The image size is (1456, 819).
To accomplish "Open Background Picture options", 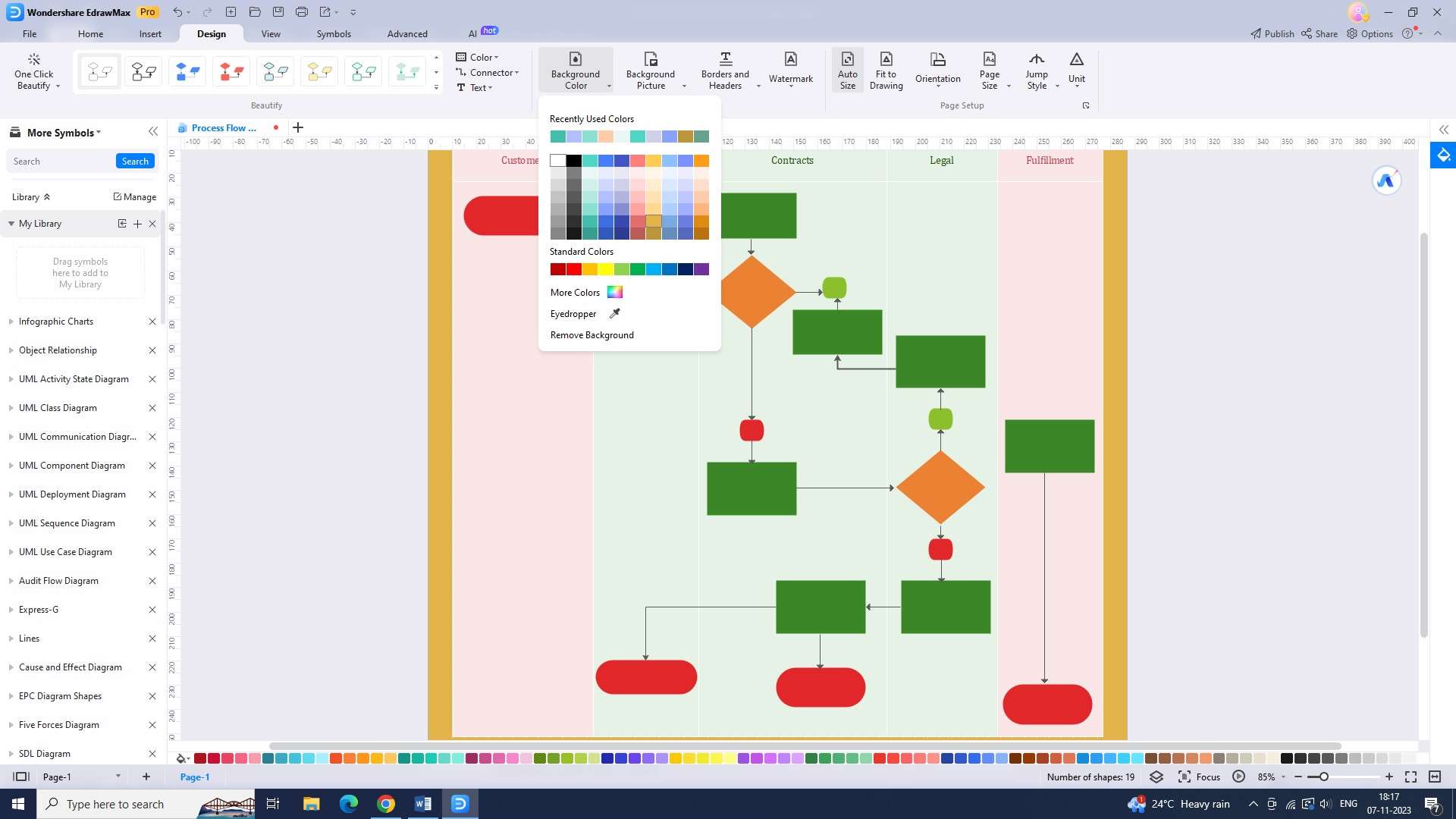I will tap(651, 71).
